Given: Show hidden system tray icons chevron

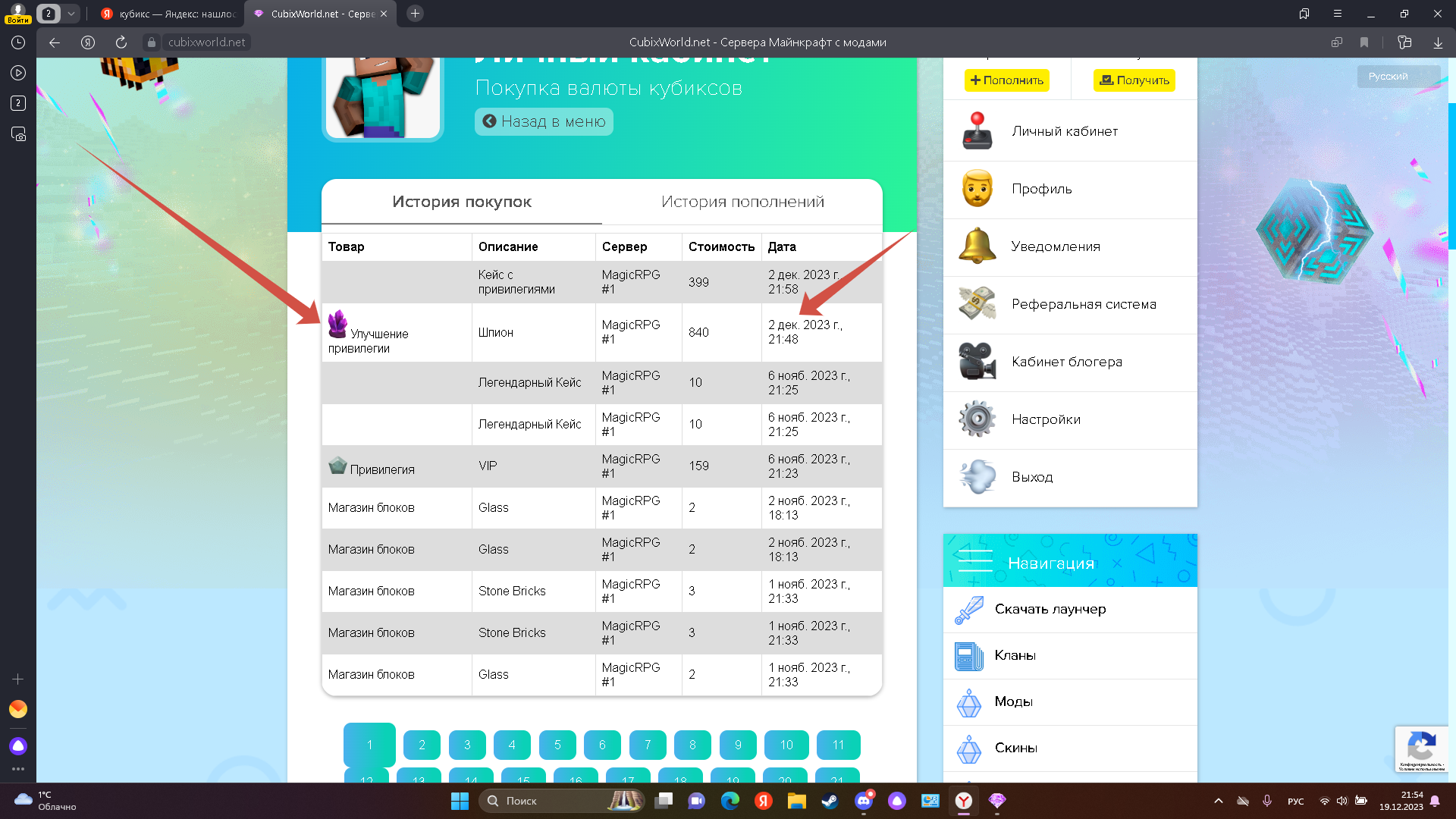Looking at the screenshot, I should [1218, 801].
